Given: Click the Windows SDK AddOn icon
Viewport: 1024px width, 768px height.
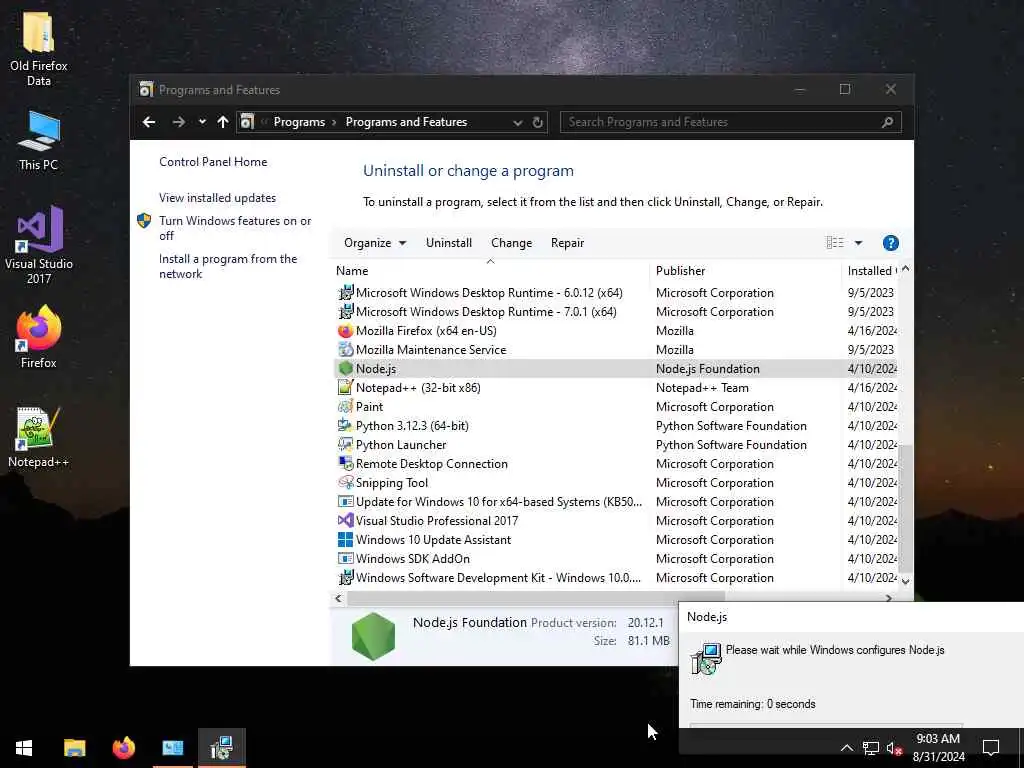Looking at the screenshot, I should click(x=345, y=558).
